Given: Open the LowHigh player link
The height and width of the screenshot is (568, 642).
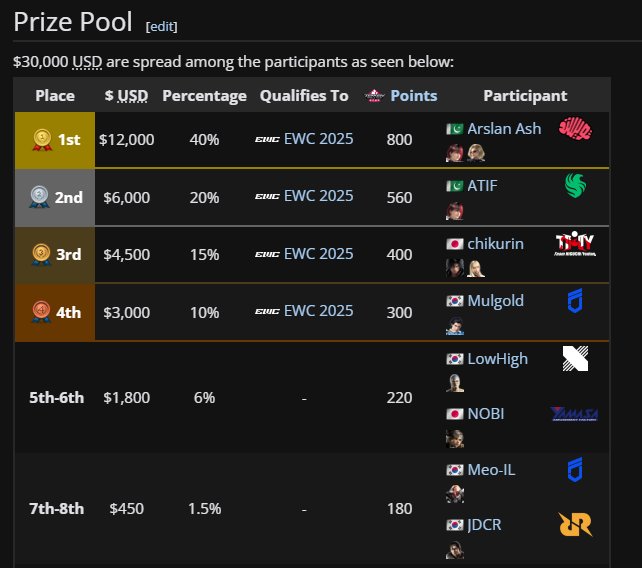Looking at the screenshot, I should (497, 359).
